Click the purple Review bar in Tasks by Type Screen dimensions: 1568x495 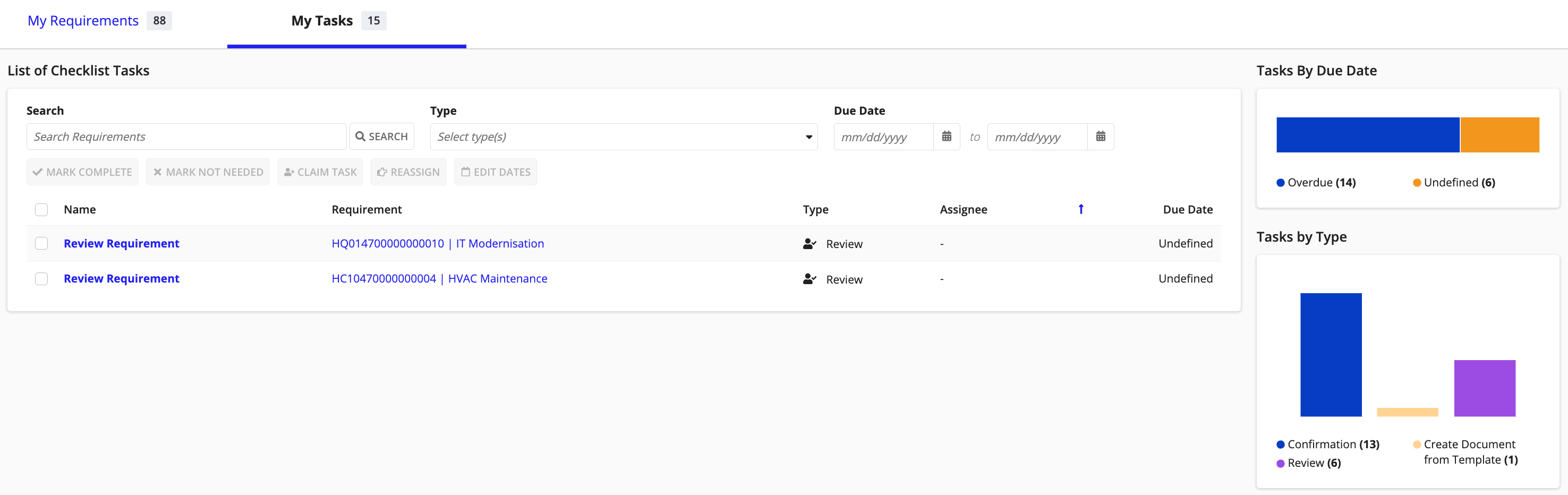[x=1485, y=388]
